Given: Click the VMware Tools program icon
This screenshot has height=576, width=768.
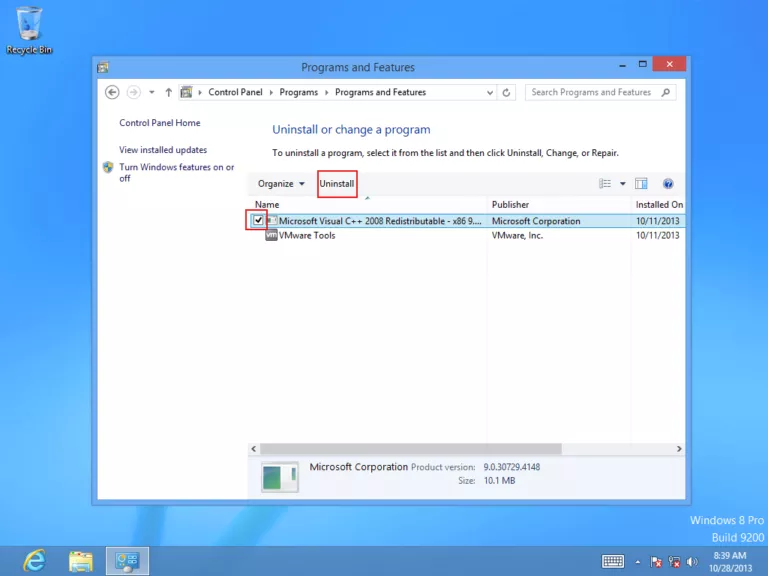Looking at the screenshot, I should coord(271,236).
